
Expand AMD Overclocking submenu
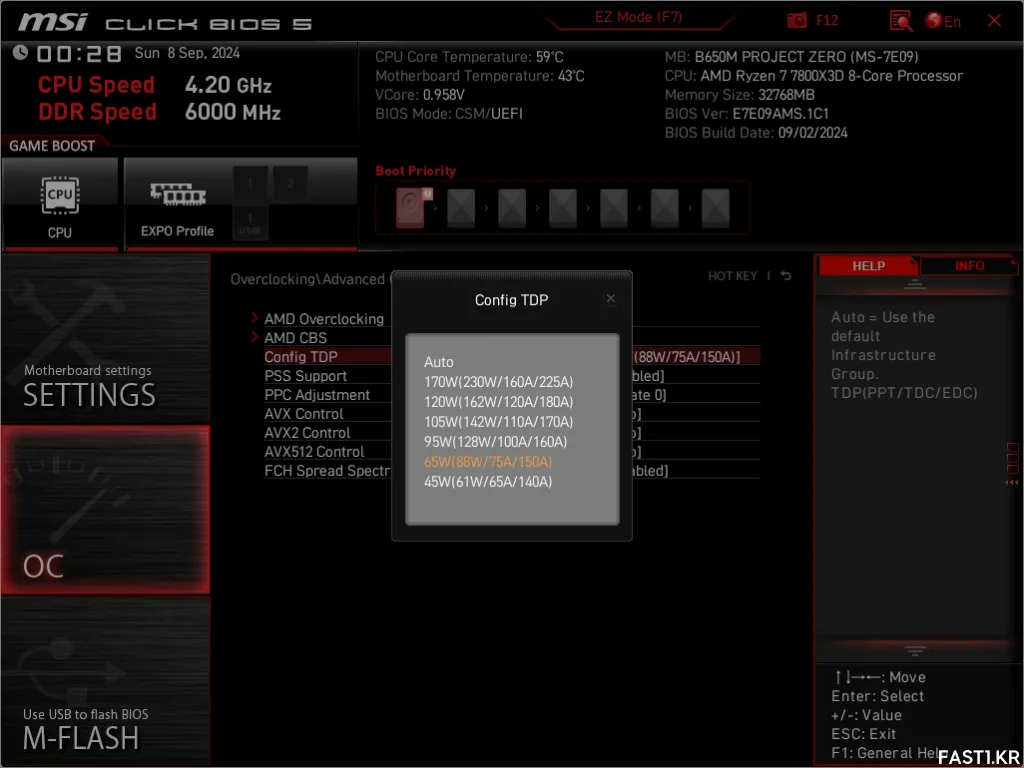324,319
